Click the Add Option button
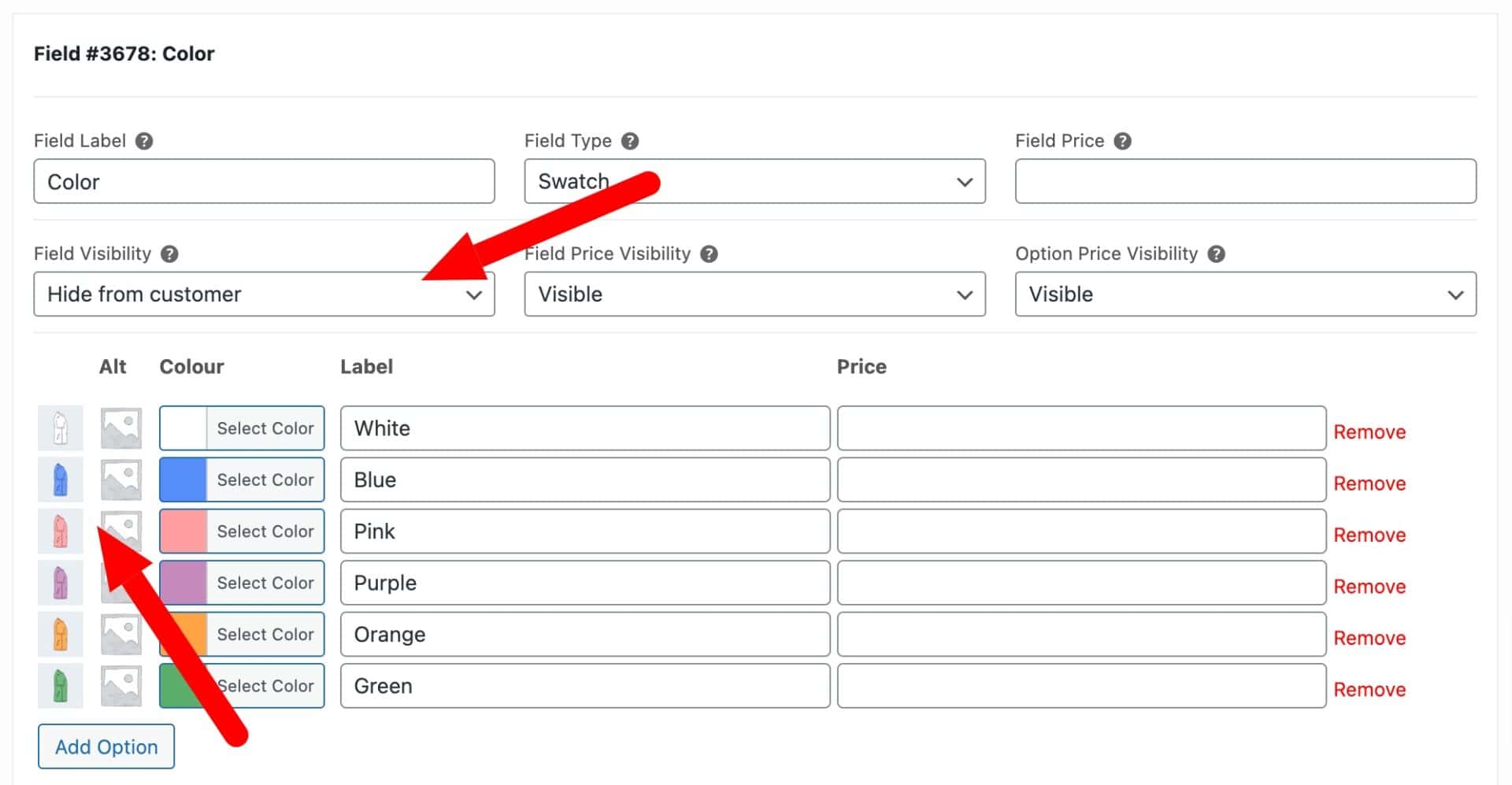The image size is (1512, 785). point(106,746)
